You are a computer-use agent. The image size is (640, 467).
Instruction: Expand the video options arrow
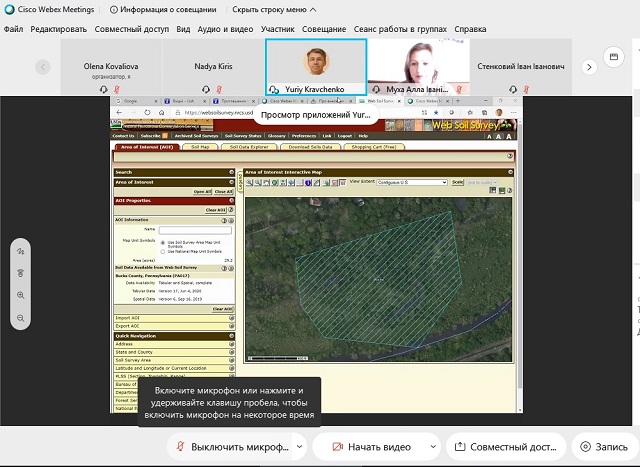click(432, 446)
